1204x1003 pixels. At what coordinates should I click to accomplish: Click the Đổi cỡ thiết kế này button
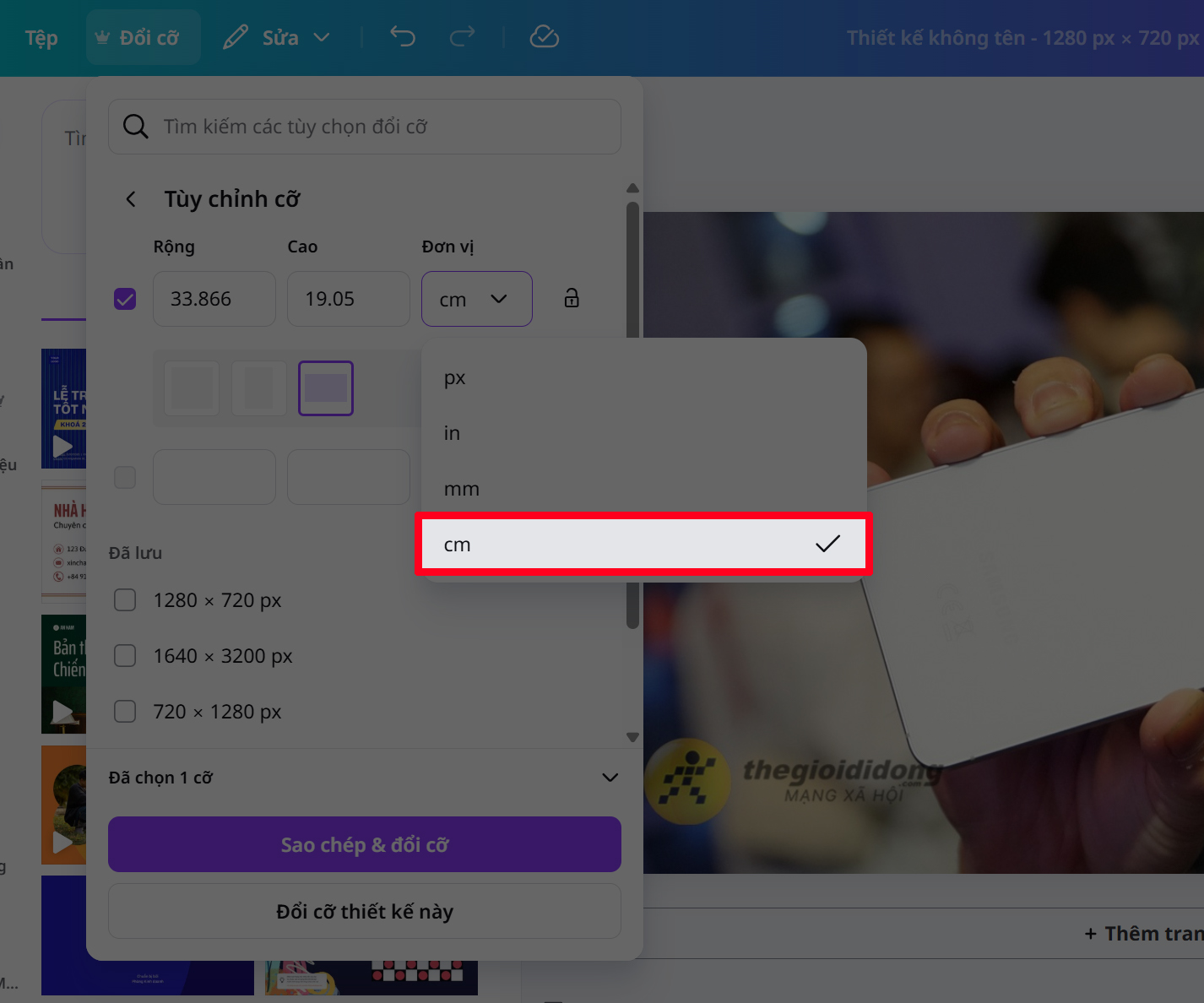[x=364, y=911]
